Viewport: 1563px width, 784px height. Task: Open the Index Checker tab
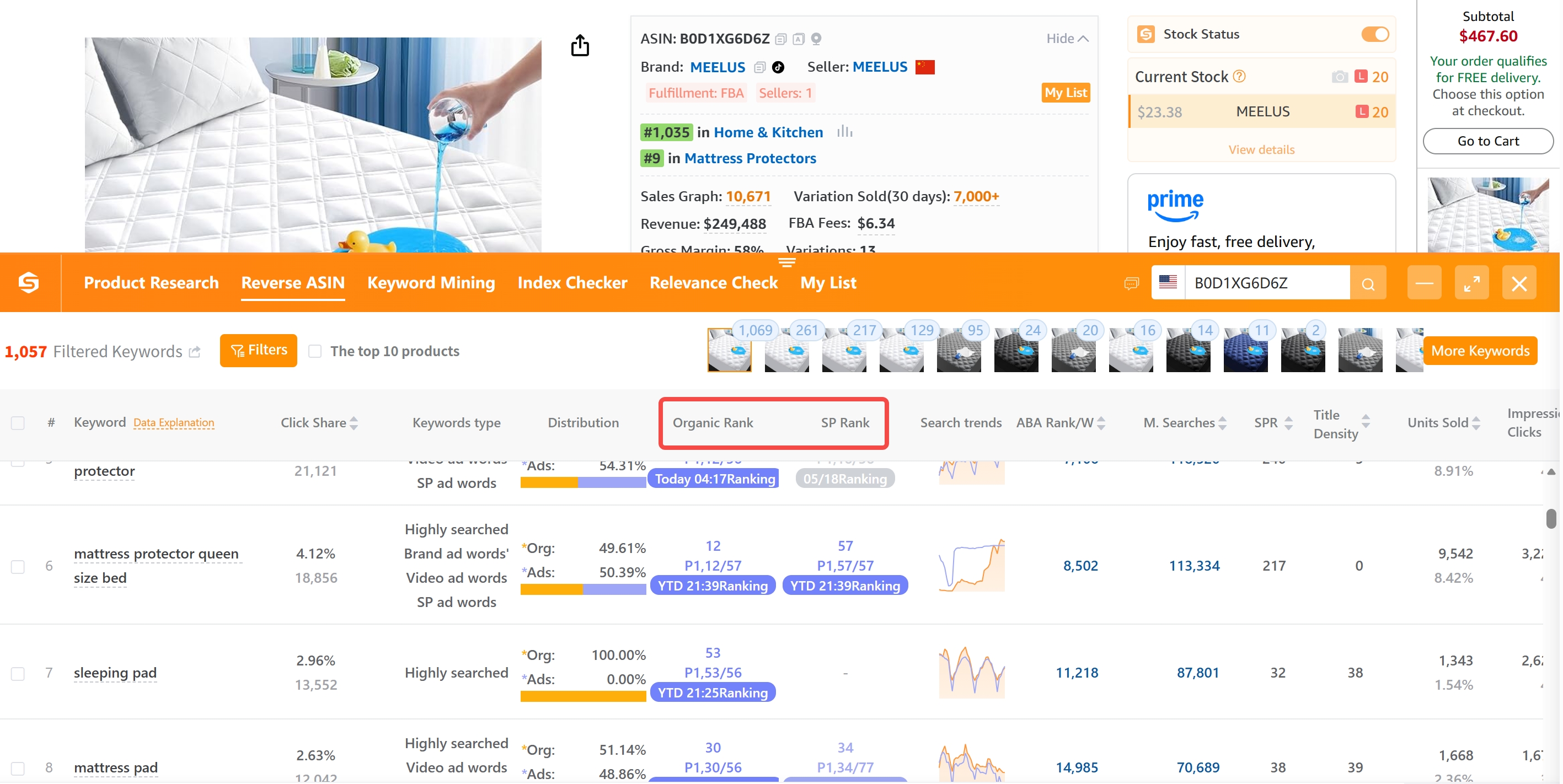pyautogui.click(x=572, y=282)
